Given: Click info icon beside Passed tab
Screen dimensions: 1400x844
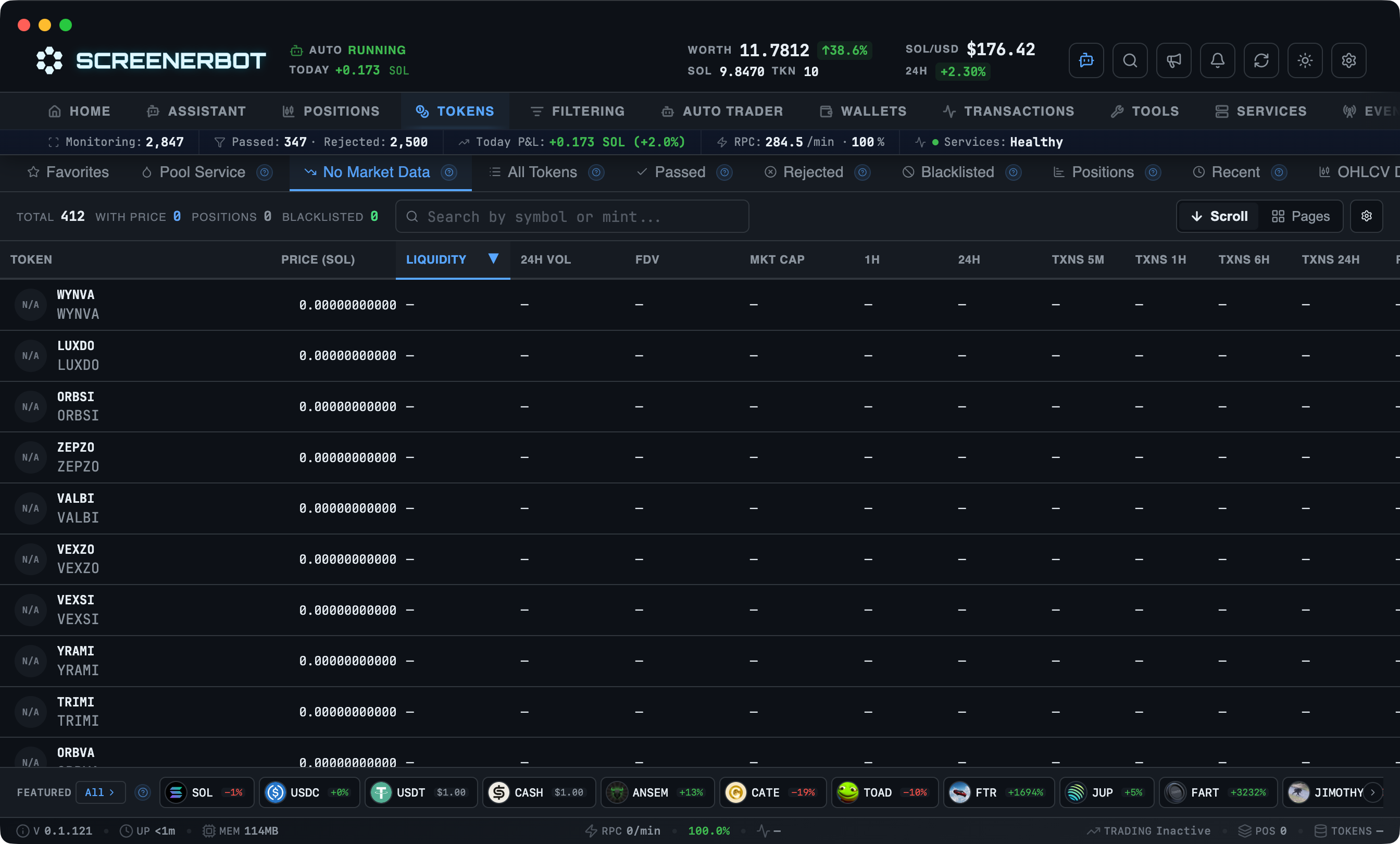Looking at the screenshot, I should 724,172.
